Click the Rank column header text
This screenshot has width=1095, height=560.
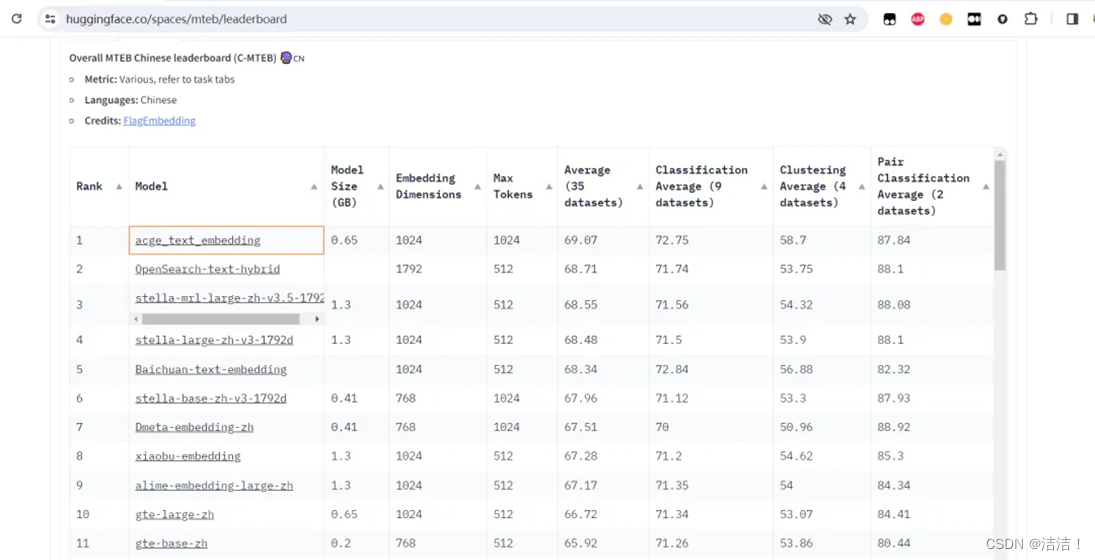coord(89,186)
